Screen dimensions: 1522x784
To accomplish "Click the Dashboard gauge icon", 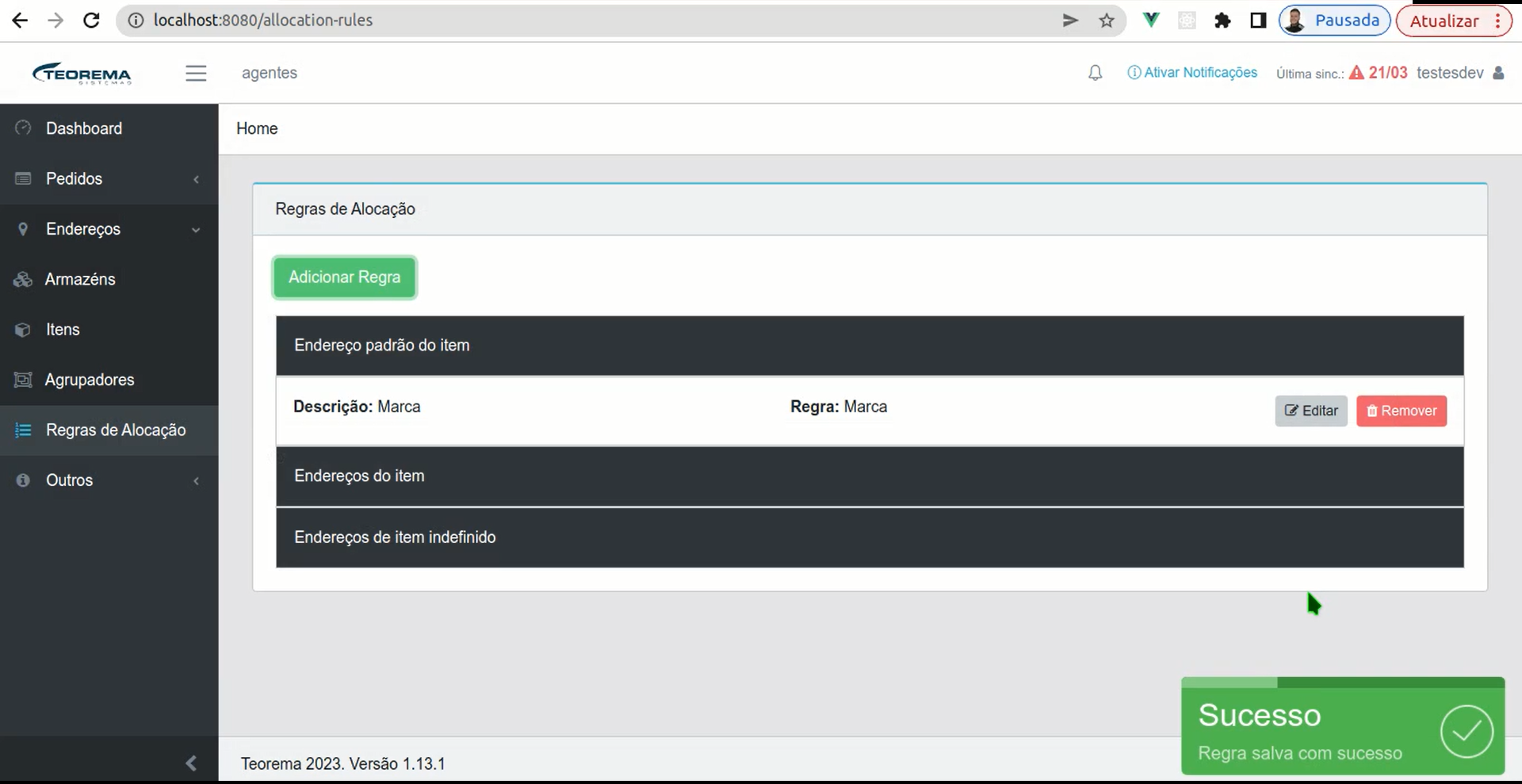I will [23, 128].
